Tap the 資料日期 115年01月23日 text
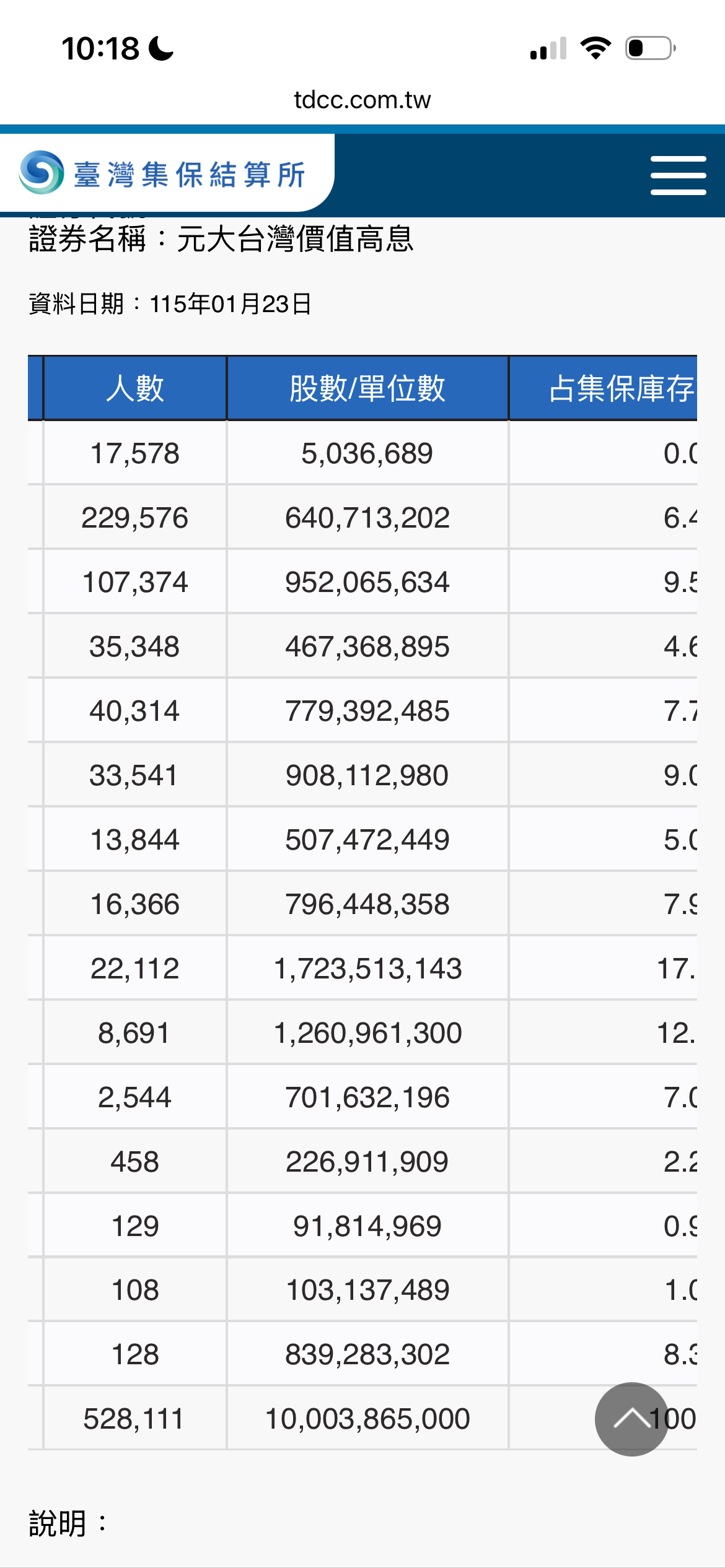725x1568 pixels. pyautogui.click(x=170, y=304)
